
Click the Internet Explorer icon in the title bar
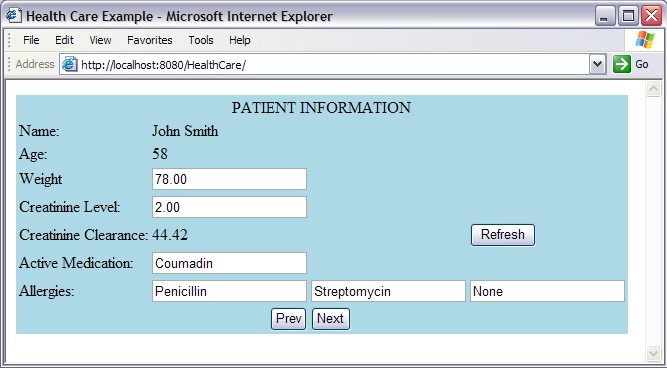[x=13, y=16]
